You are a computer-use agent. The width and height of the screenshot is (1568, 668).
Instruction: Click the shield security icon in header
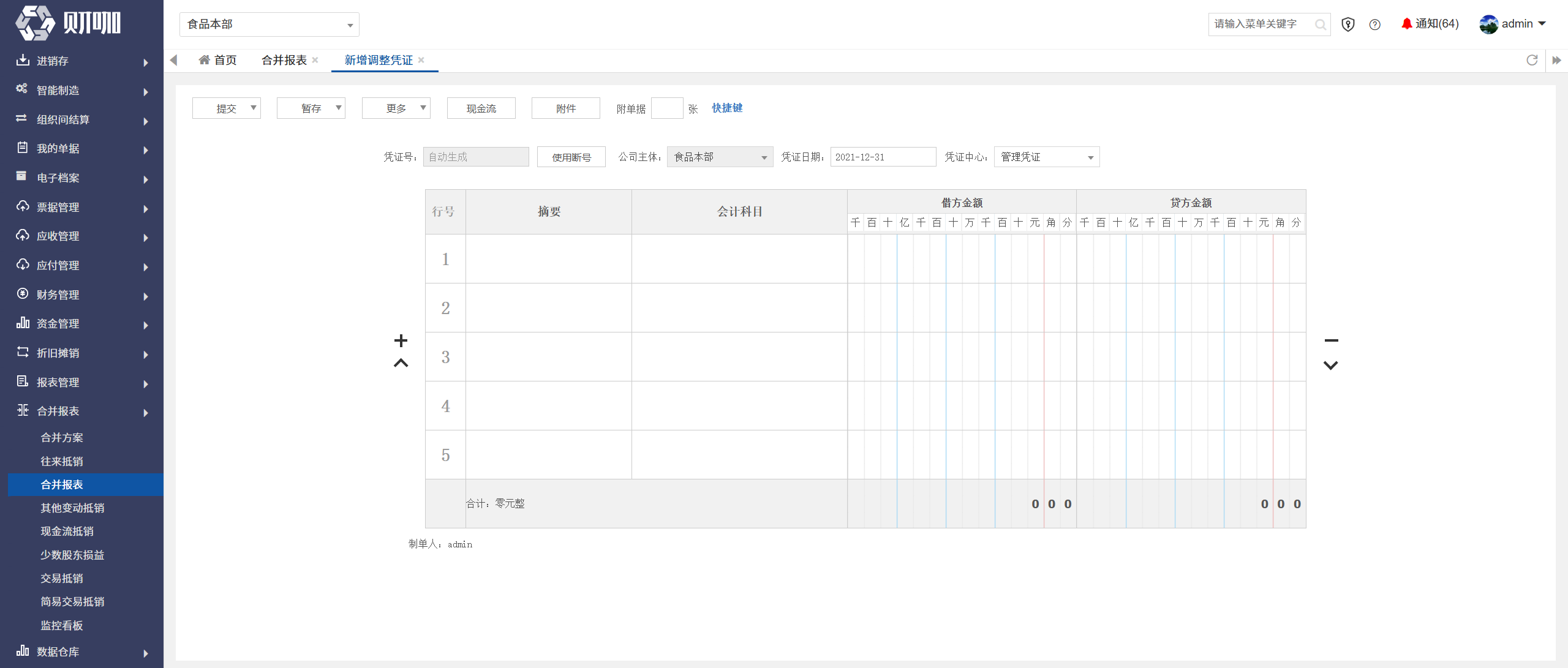pos(1347,24)
